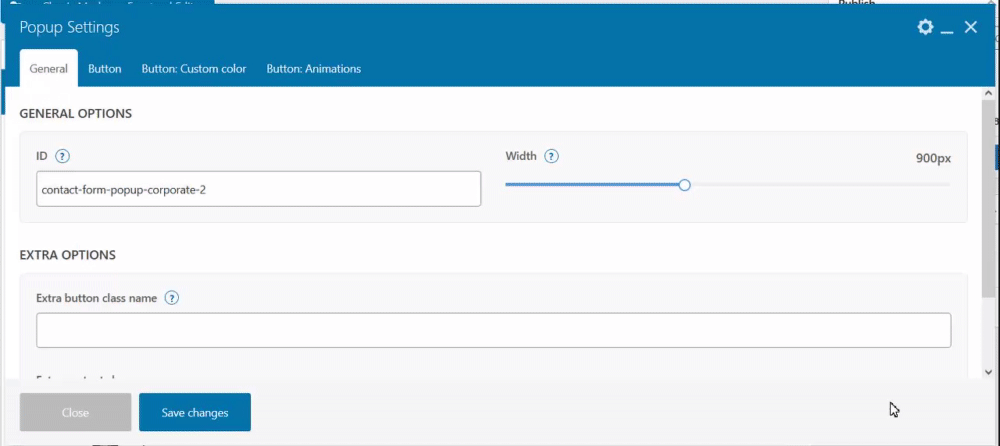Click the Extra button class name input
The image size is (1000, 446).
coord(494,330)
